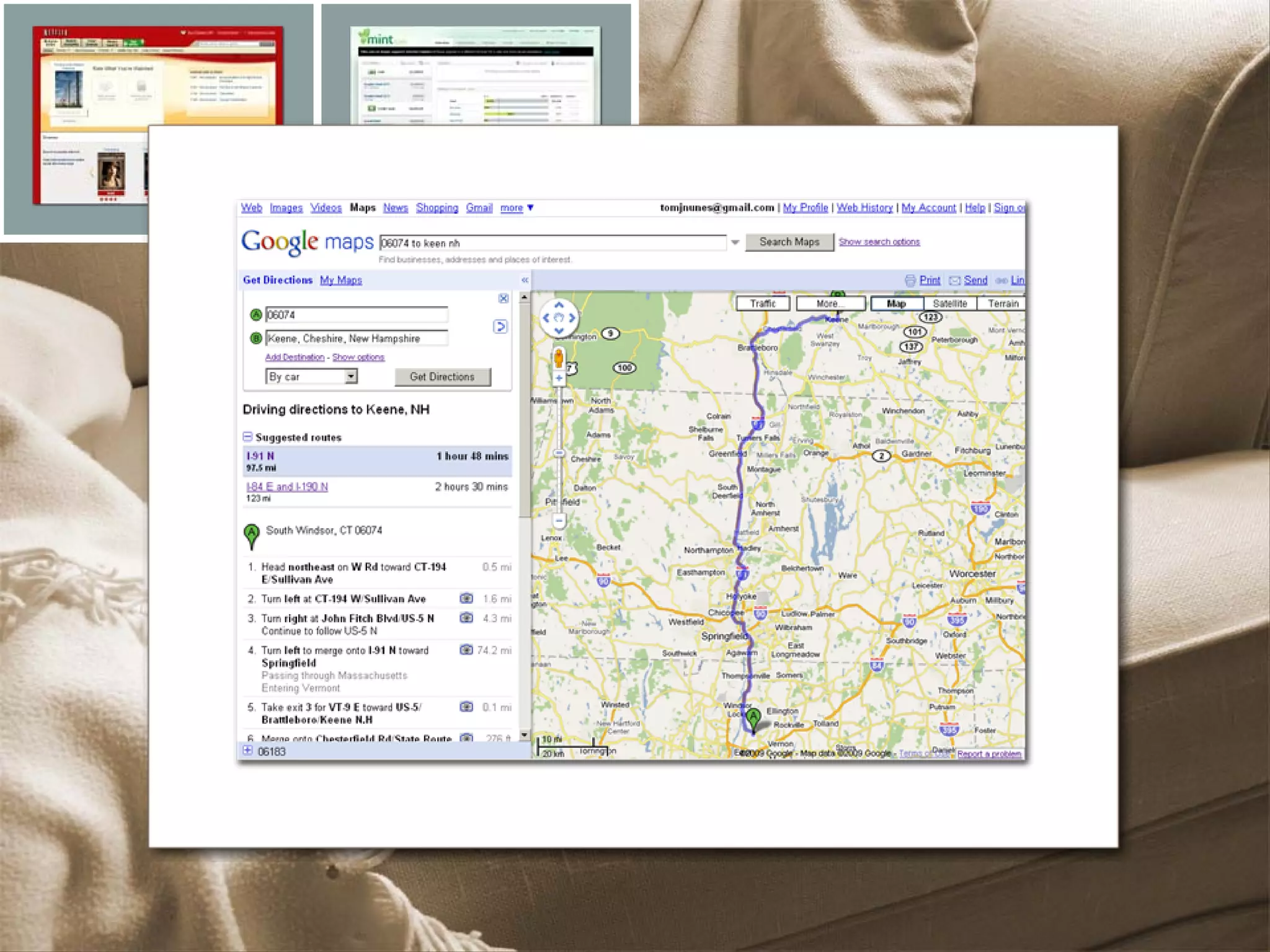Open Gmail from the top navigation bar
The width and height of the screenshot is (1270, 952).
(479, 208)
